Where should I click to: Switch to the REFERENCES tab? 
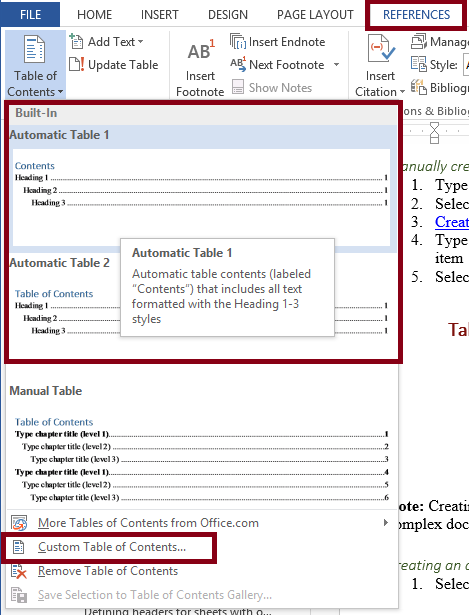click(416, 15)
